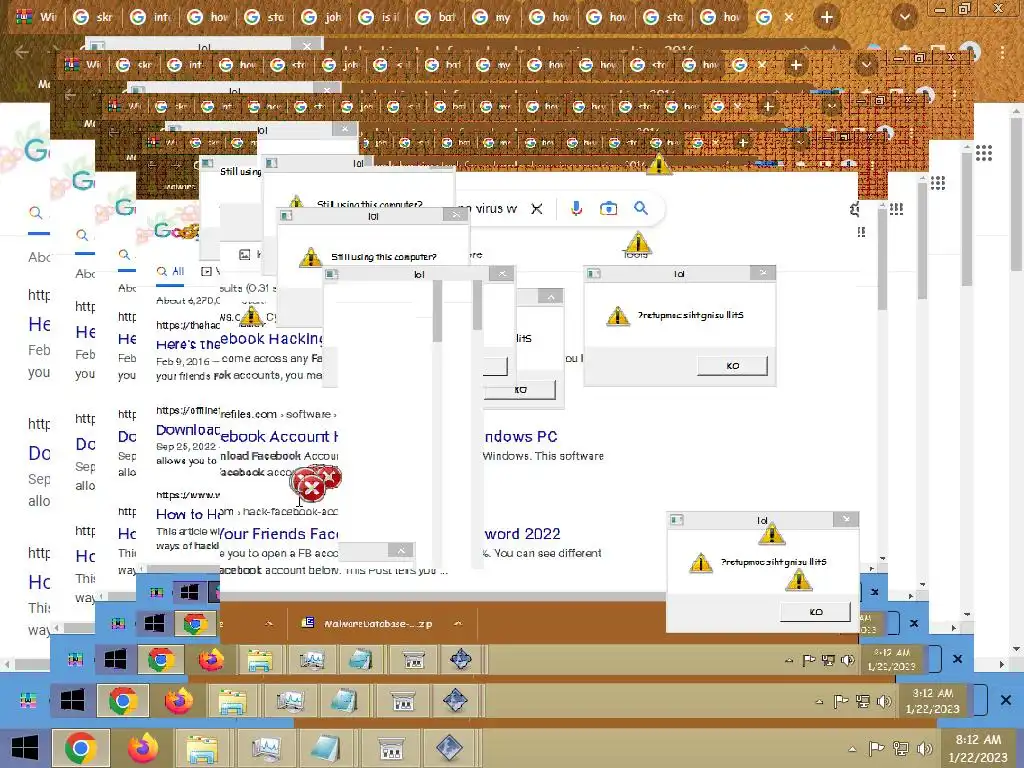The height and width of the screenshot is (768, 1024).
Task: Open the Start menu in the 8:12 AM taskbar
Action: 25,748
